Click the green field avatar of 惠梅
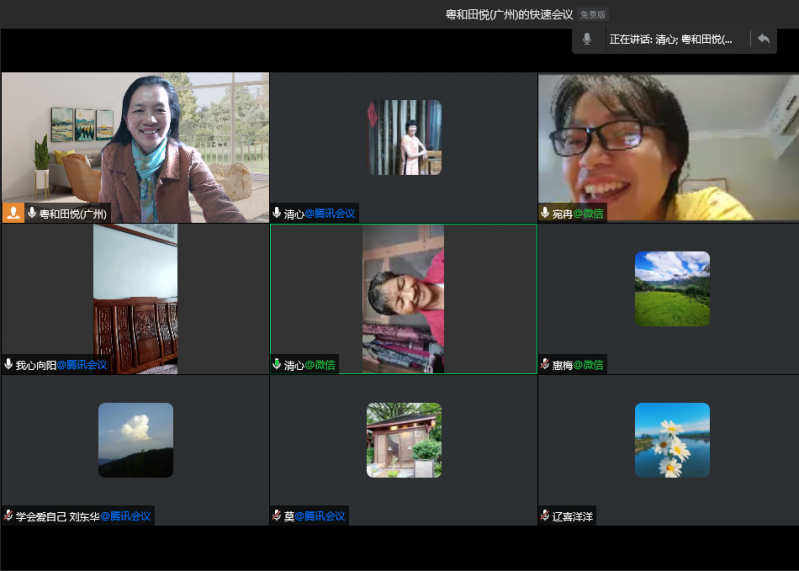This screenshot has height=571, width=799. (x=672, y=288)
